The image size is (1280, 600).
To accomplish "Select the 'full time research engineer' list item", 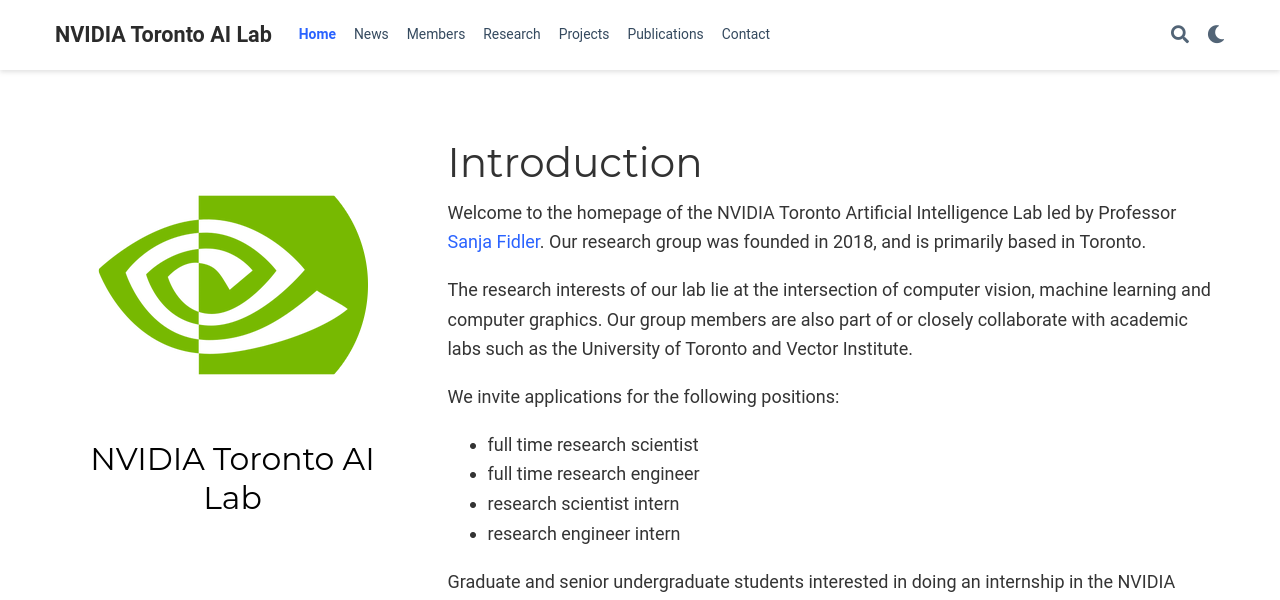I will pyautogui.click(x=593, y=474).
